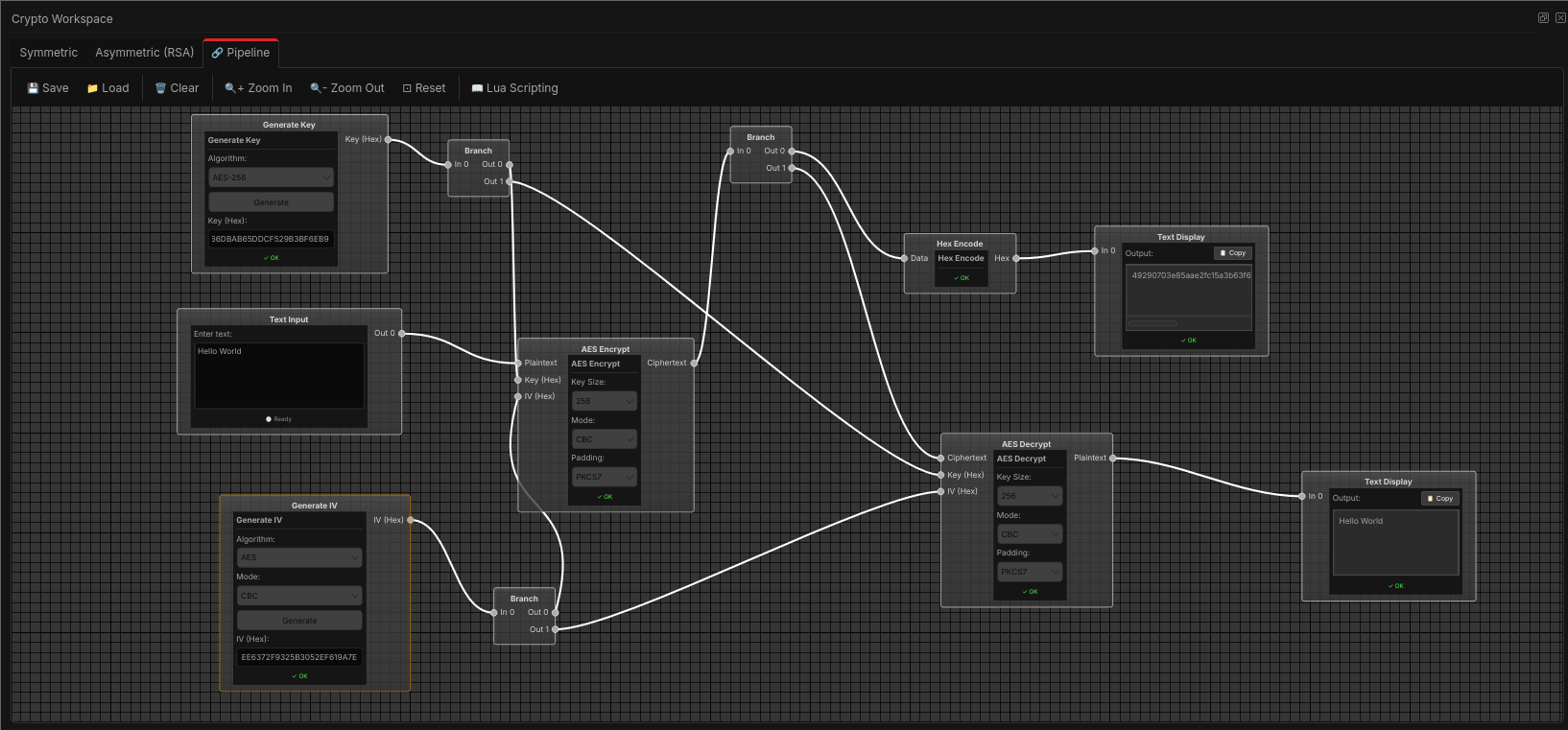Click Generate button in Generate Key node
Screen dimensions: 1568x730
click(x=272, y=202)
